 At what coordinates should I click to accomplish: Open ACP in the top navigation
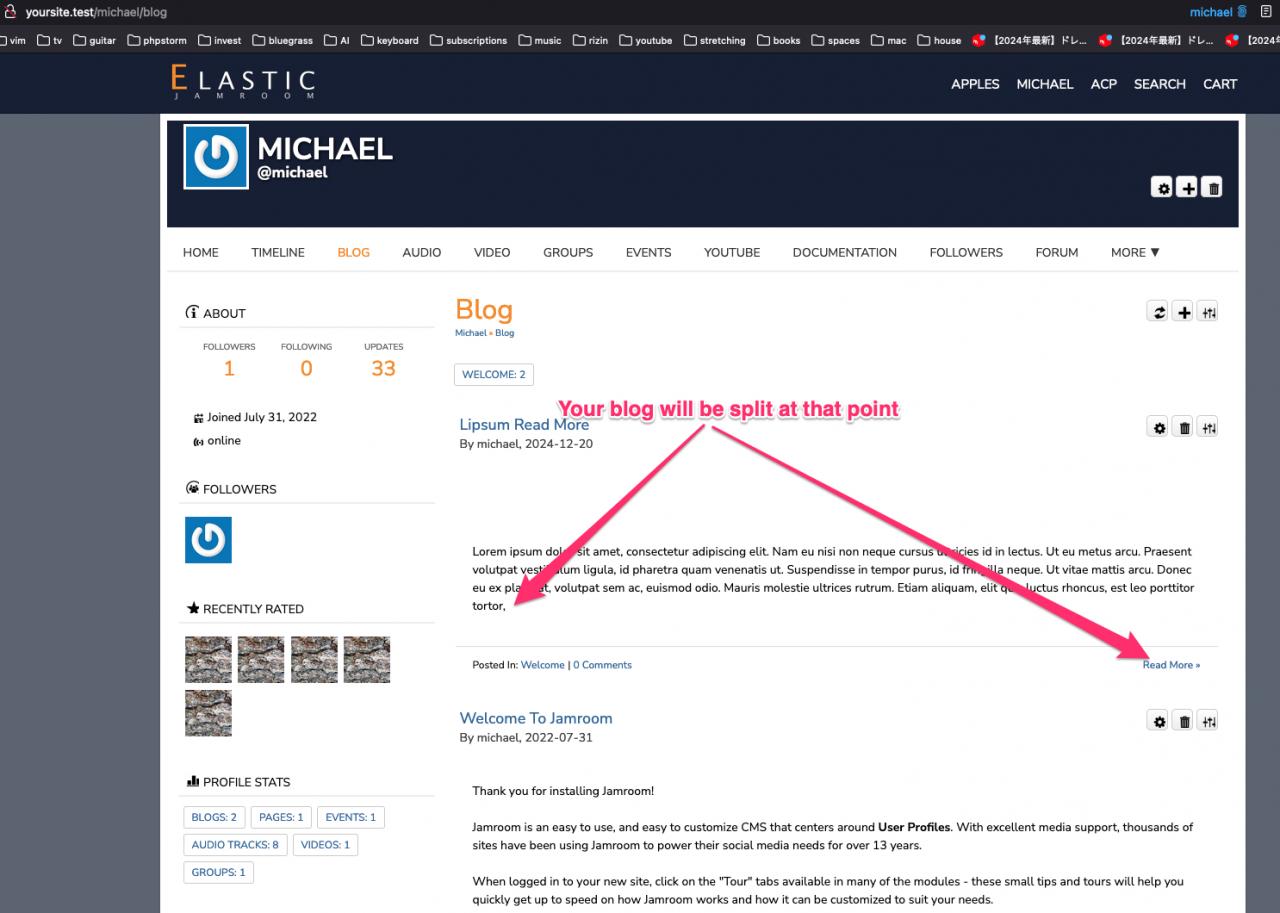pos(1104,84)
